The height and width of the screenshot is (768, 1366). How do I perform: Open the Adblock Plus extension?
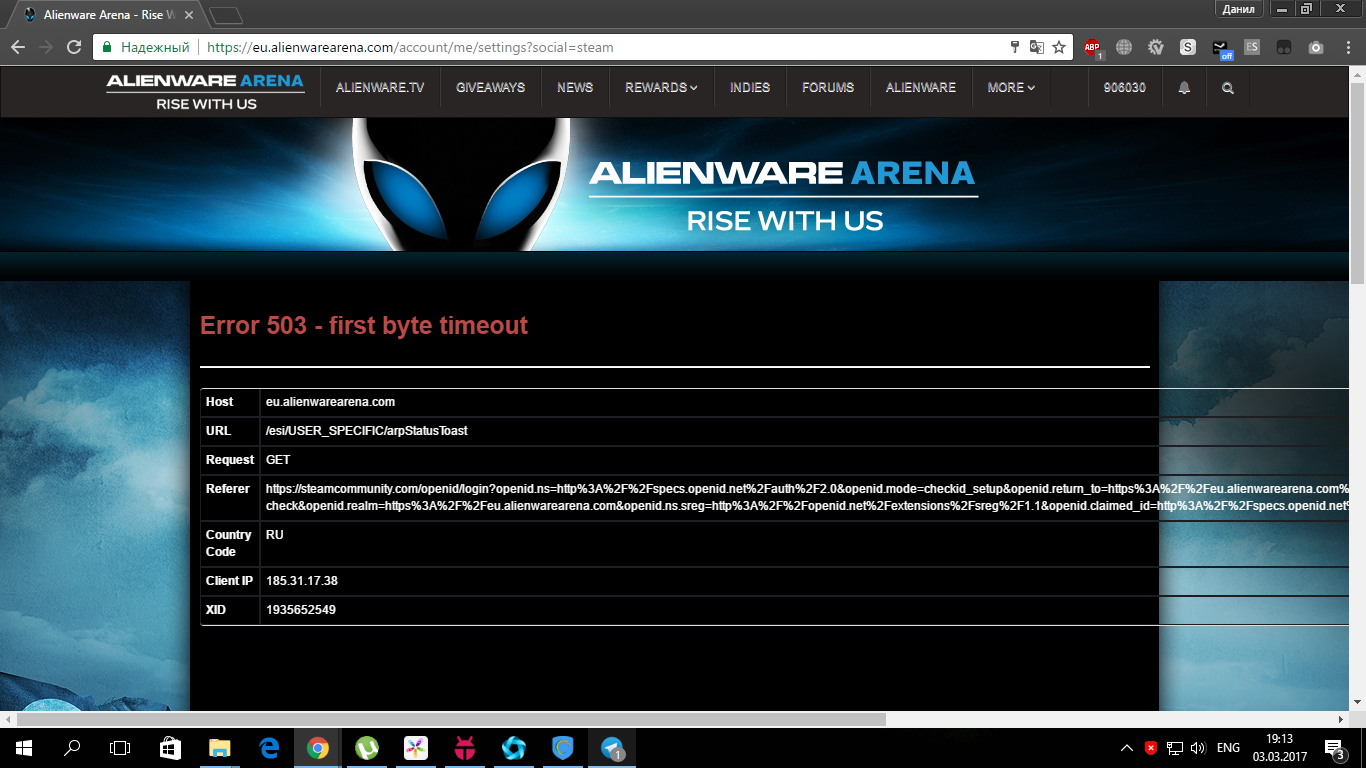click(1093, 47)
